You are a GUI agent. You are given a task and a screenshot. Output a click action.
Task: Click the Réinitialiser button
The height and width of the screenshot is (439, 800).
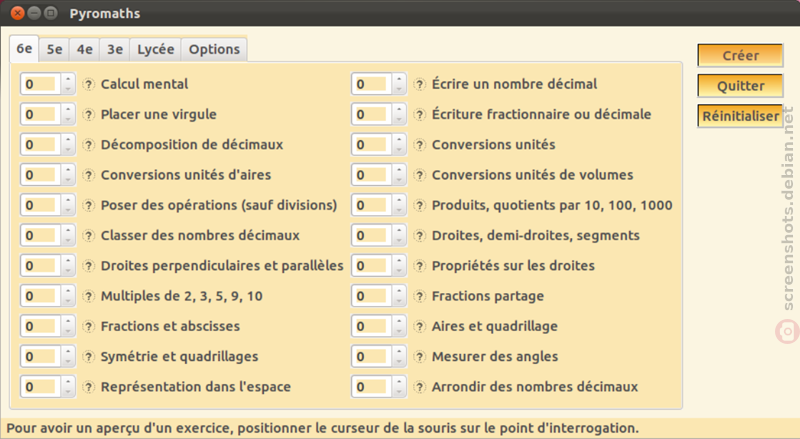coord(740,116)
